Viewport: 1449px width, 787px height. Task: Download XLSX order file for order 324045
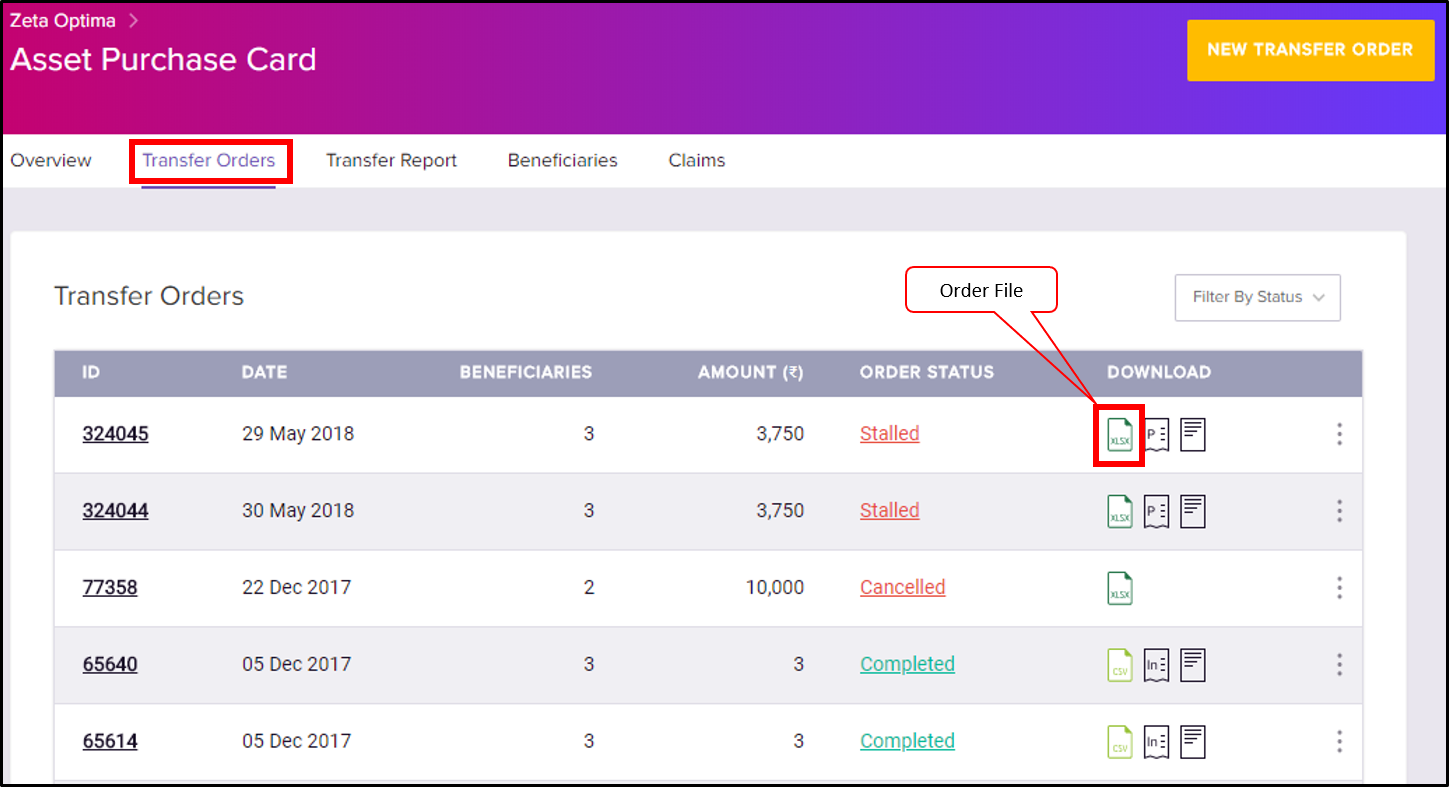point(1120,435)
